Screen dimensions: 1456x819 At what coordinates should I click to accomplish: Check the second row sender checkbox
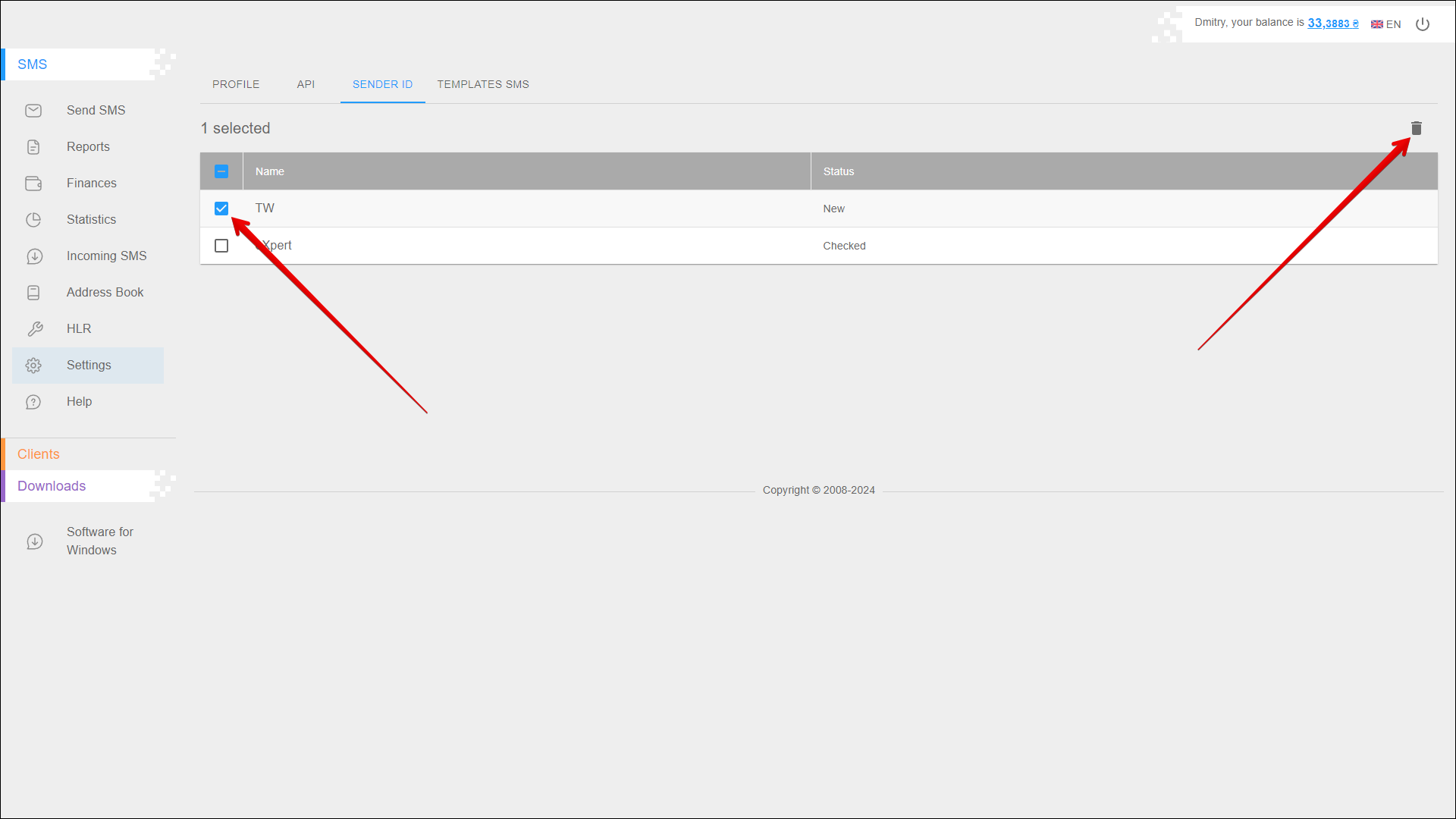tap(221, 246)
